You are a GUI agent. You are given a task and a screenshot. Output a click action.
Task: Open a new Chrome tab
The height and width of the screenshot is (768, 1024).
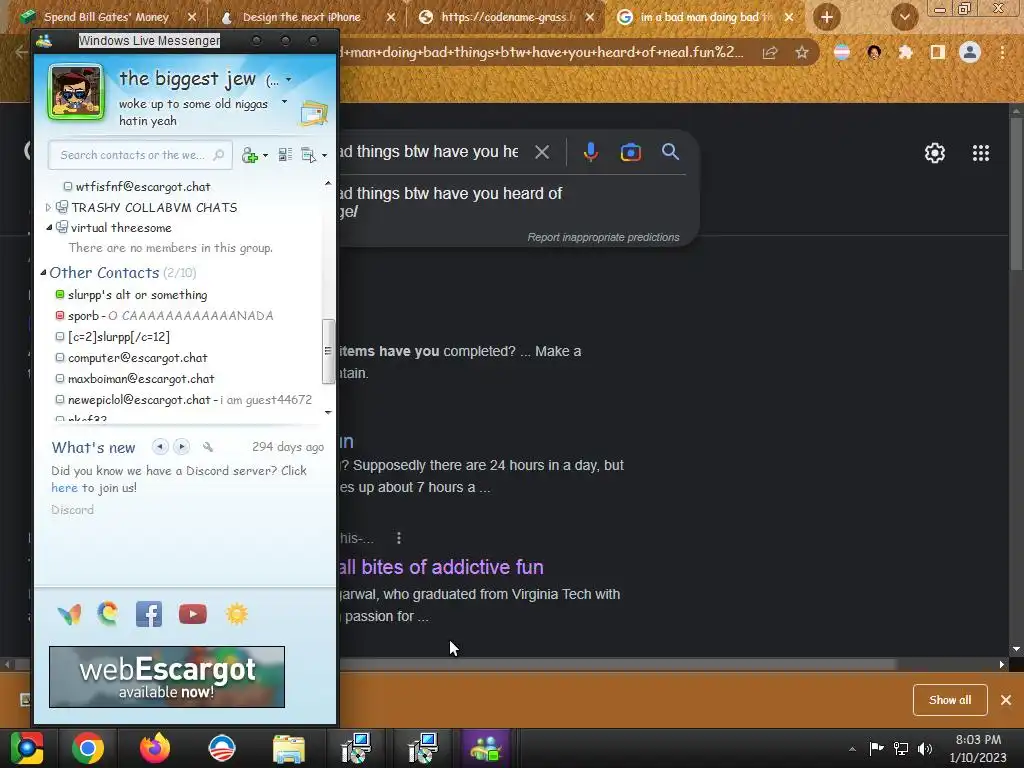pos(827,17)
